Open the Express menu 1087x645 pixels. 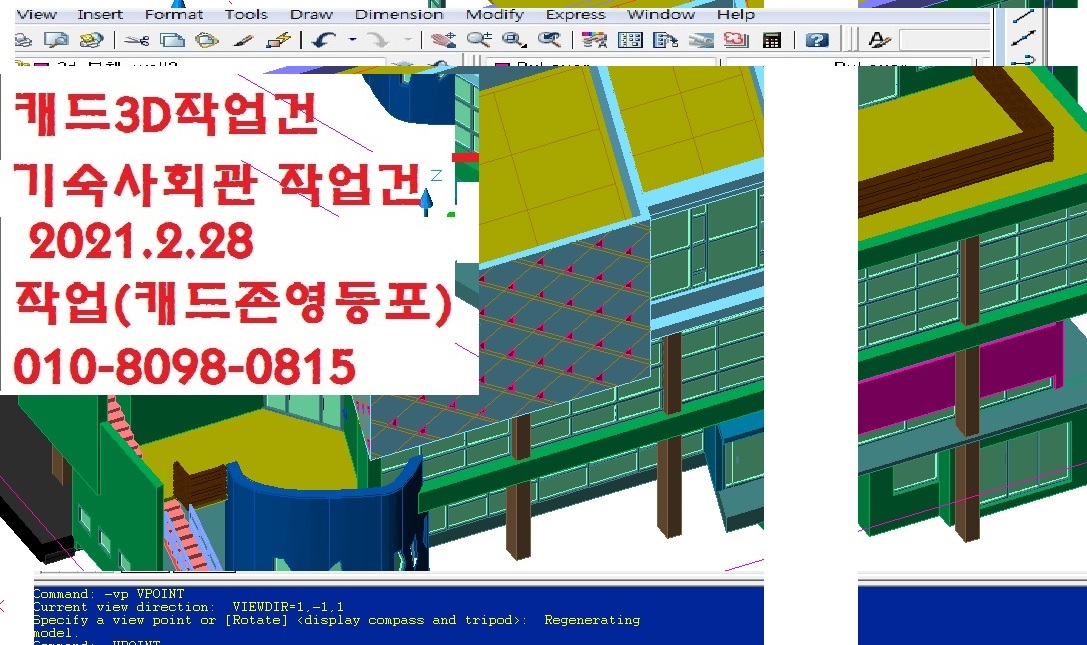[x=575, y=15]
